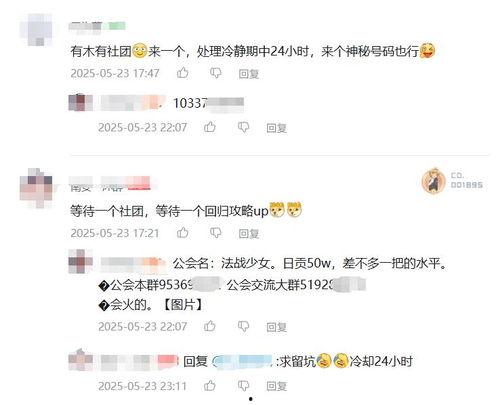Open the 【图片】 image link
The width and height of the screenshot is (500, 405).
point(182,304)
